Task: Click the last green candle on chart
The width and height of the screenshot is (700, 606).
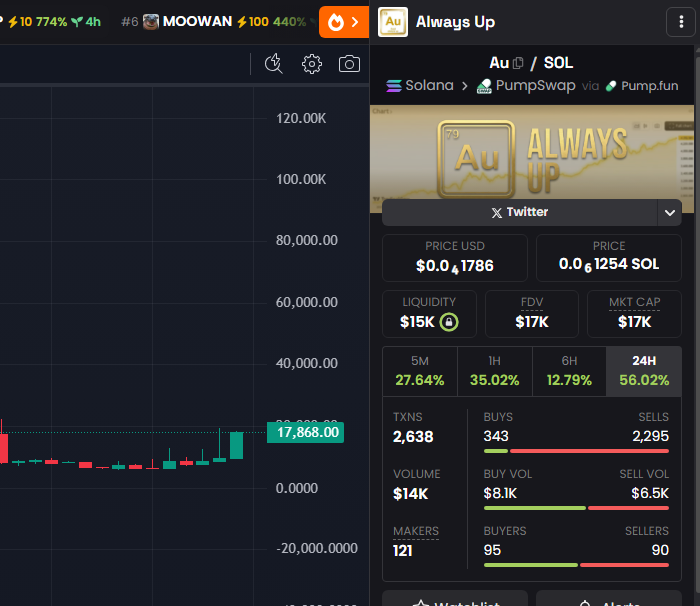Action: tap(236, 445)
